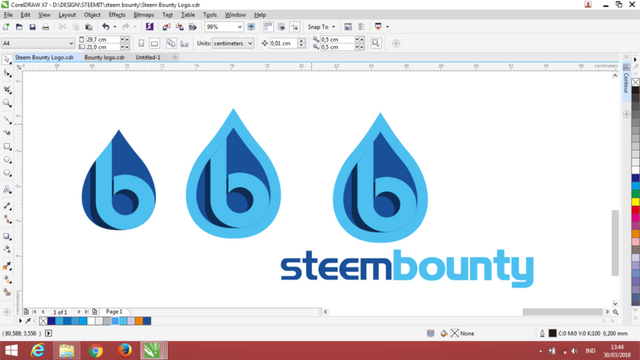Image resolution: width=640 pixels, height=360 pixels.
Task: Click the Full-screen preview icon
Action: (251, 27)
